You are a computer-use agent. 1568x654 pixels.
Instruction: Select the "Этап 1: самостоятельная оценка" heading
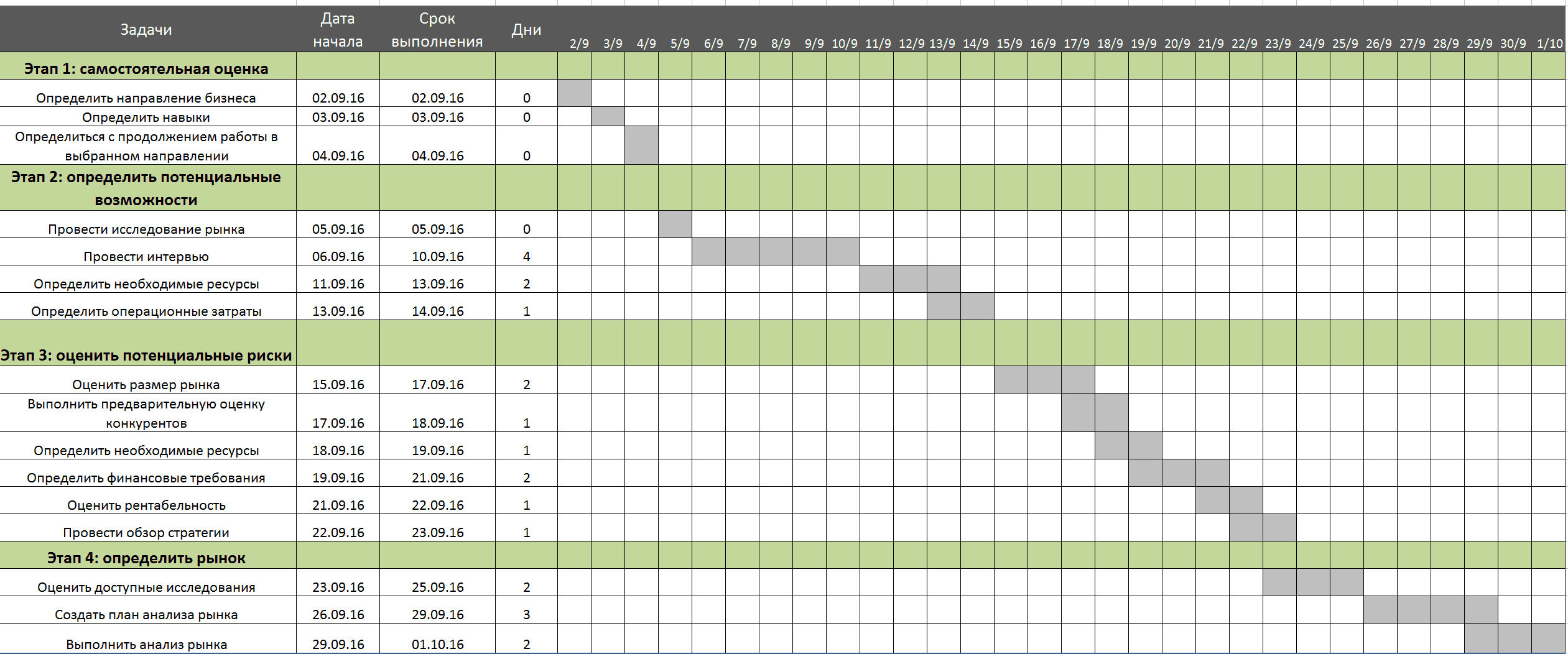(146, 68)
